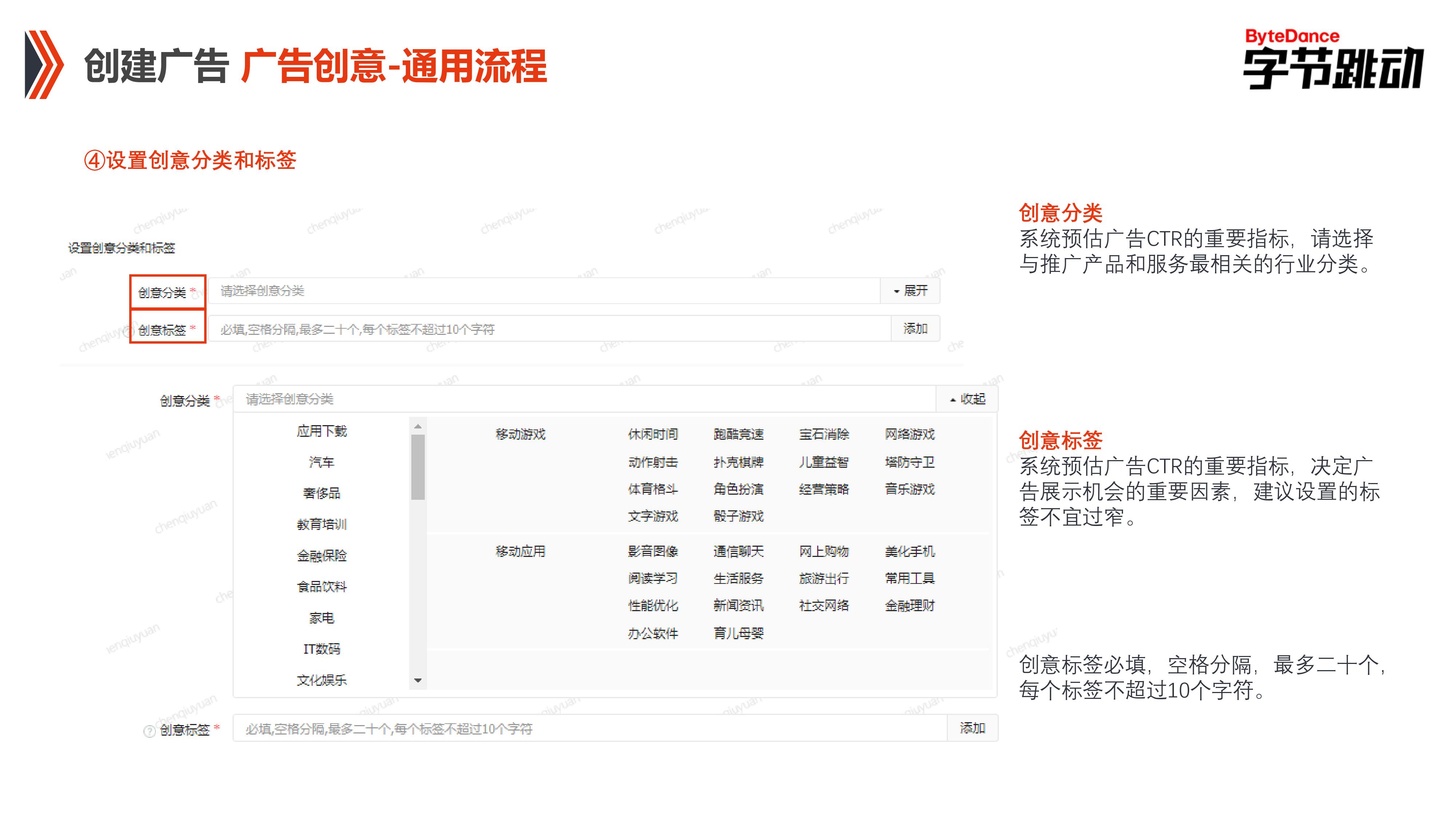Click the upper 添加 tag button
This screenshot has height=819, width=1456.
(915, 328)
